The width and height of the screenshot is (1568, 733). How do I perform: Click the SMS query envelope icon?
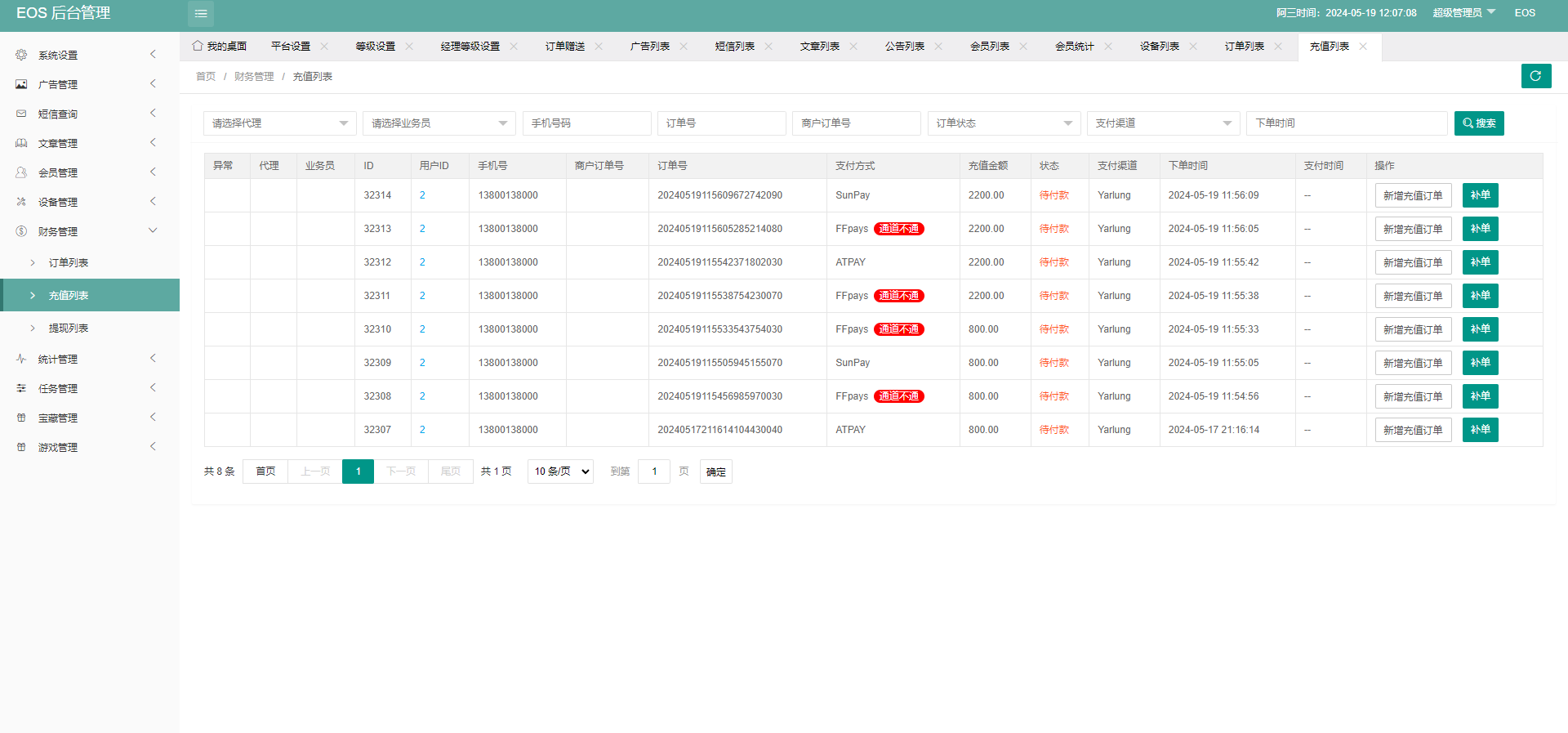(x=21, y=114)
